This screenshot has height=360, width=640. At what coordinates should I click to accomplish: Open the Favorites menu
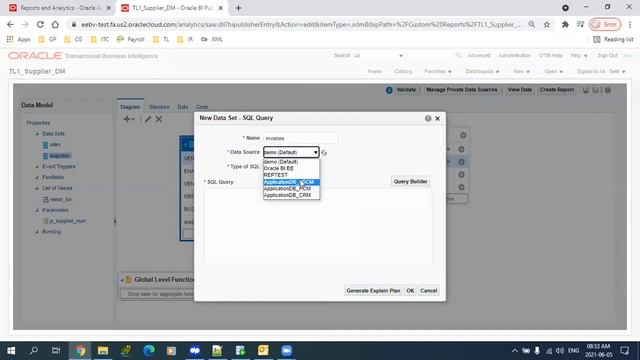(x=438, y=71)
